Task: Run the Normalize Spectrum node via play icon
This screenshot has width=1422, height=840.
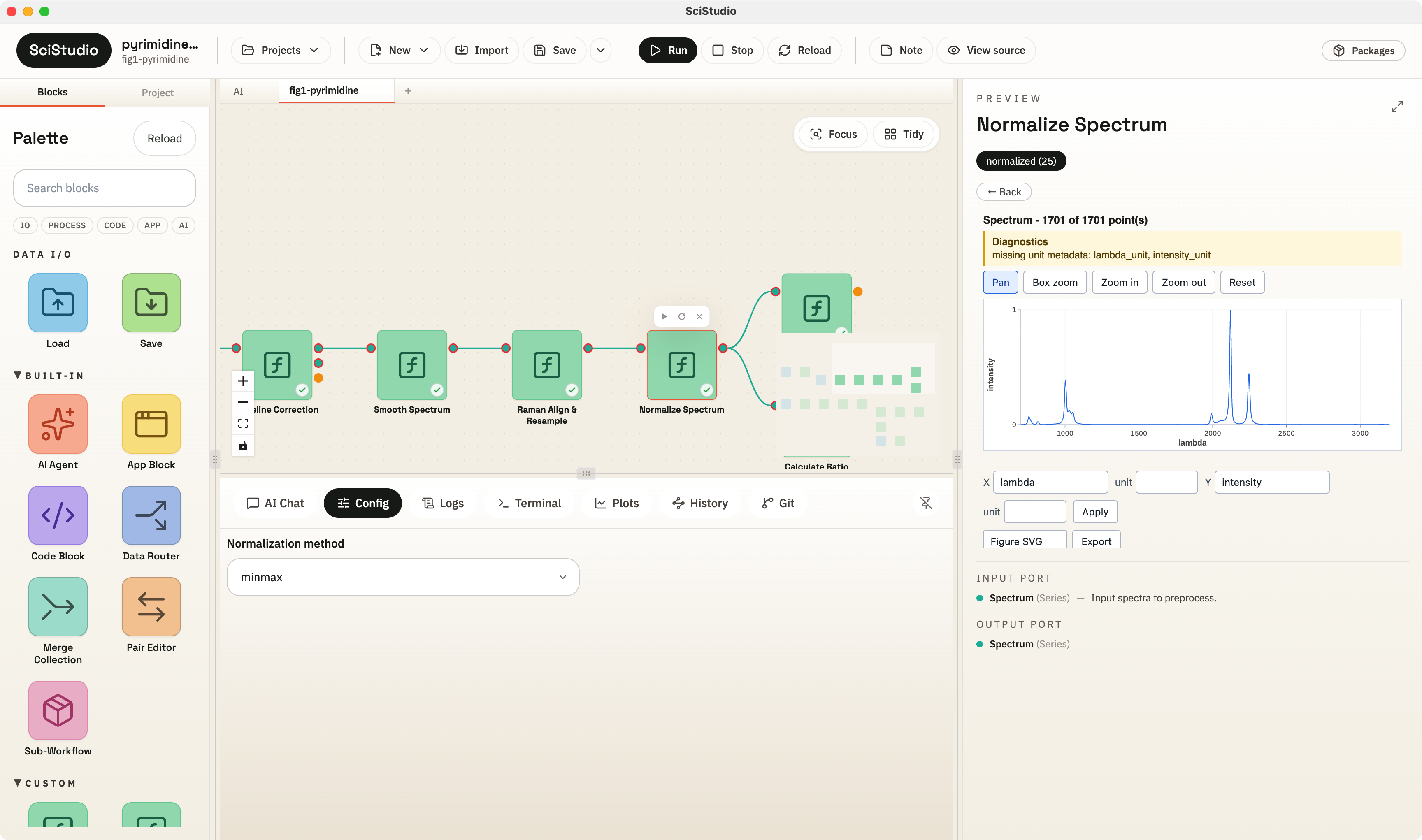Action: pyautogui.click(x=665, y=316)
